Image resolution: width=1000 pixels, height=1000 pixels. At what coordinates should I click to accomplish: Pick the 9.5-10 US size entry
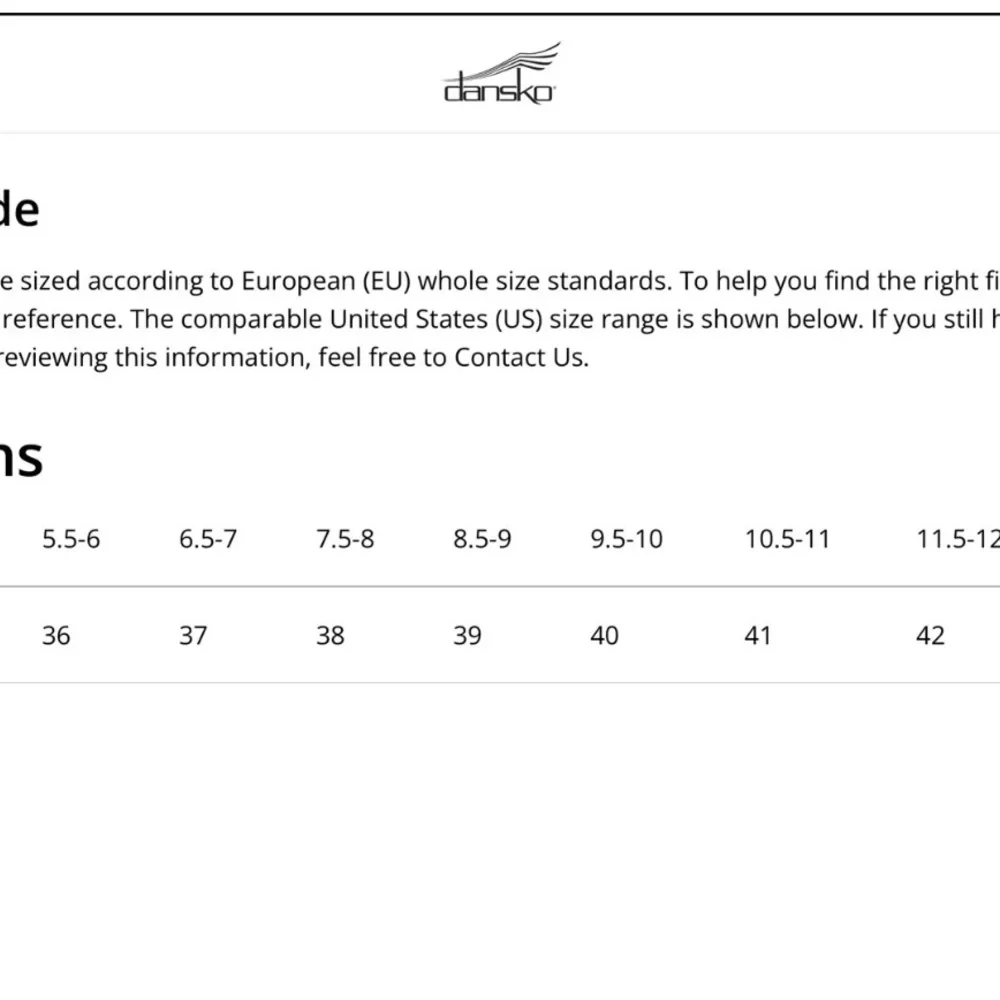tap(626, 539)
